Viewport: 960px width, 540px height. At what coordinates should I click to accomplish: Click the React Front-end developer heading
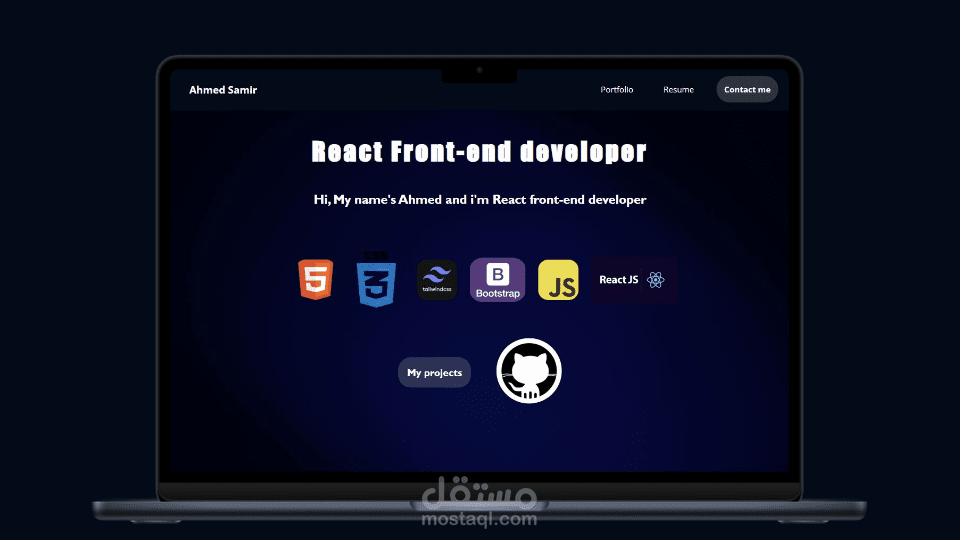[x=479, y=152]
